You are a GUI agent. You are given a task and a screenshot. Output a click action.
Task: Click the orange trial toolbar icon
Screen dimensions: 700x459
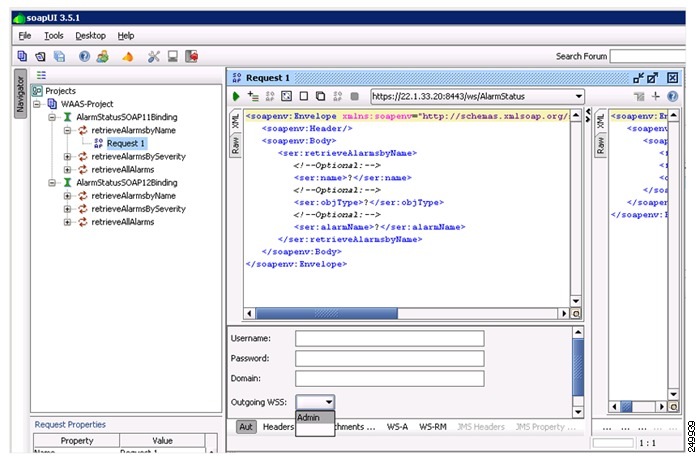(128, 57)
